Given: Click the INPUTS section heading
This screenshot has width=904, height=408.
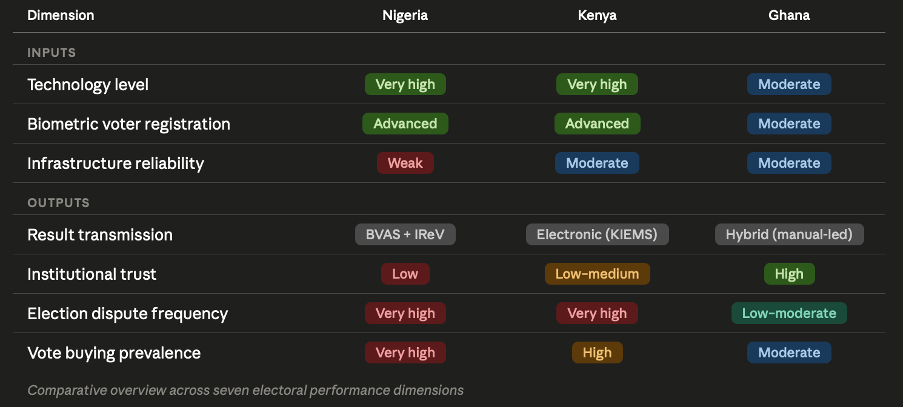Looking at the screenshot, I should [51, 52].
